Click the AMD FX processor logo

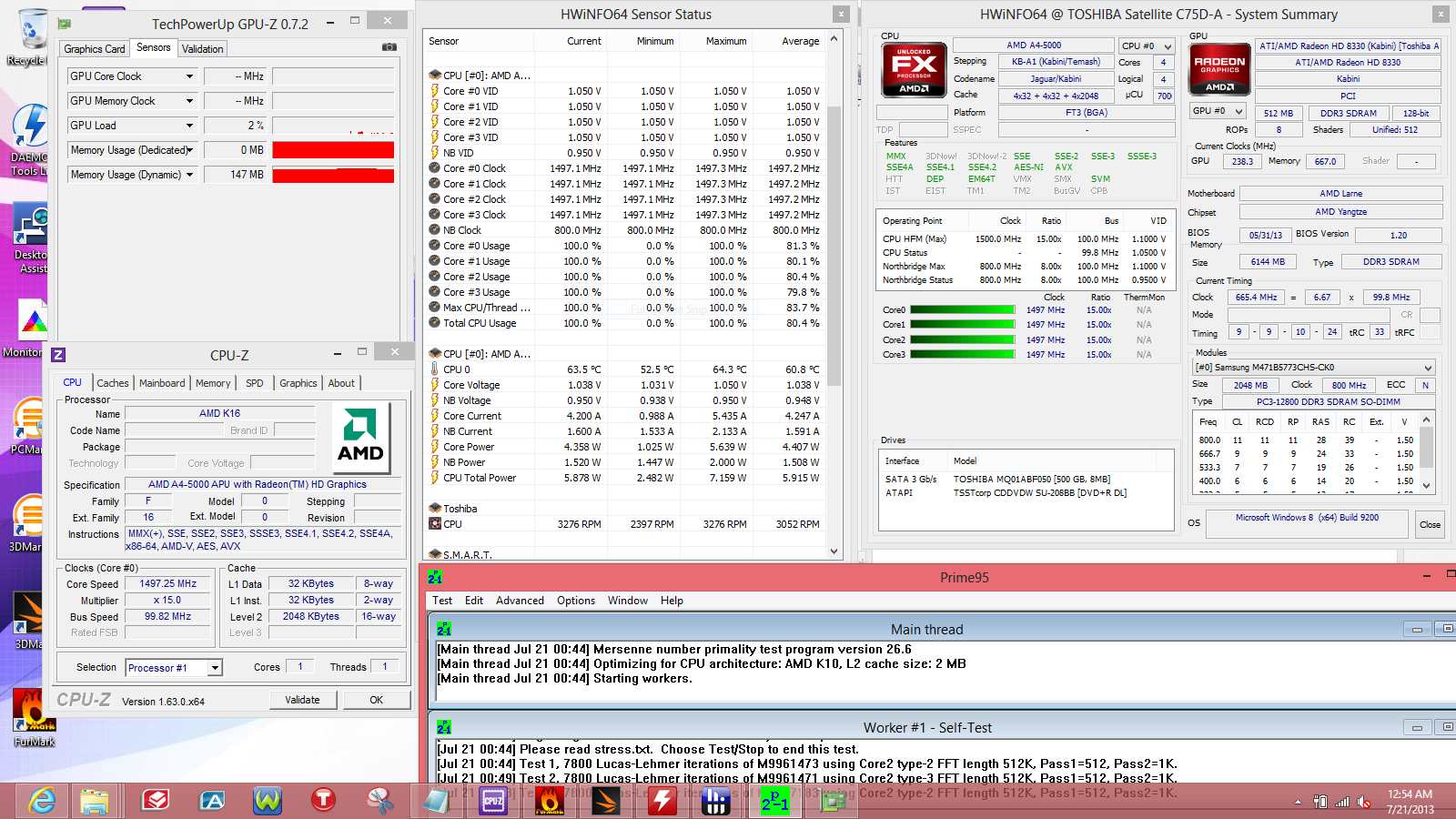tap(914, 70)
